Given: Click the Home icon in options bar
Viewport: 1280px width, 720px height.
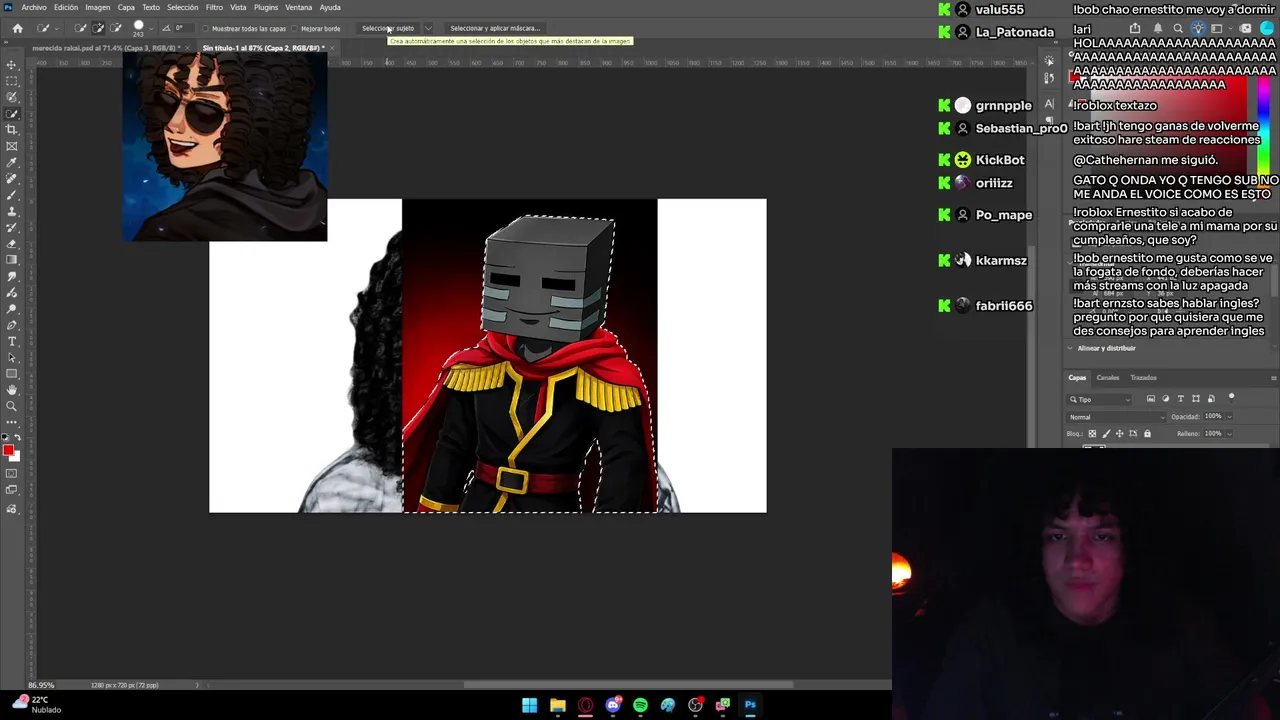Looking at the screenshot, I should pyautogui.click(x=18, y=28).
